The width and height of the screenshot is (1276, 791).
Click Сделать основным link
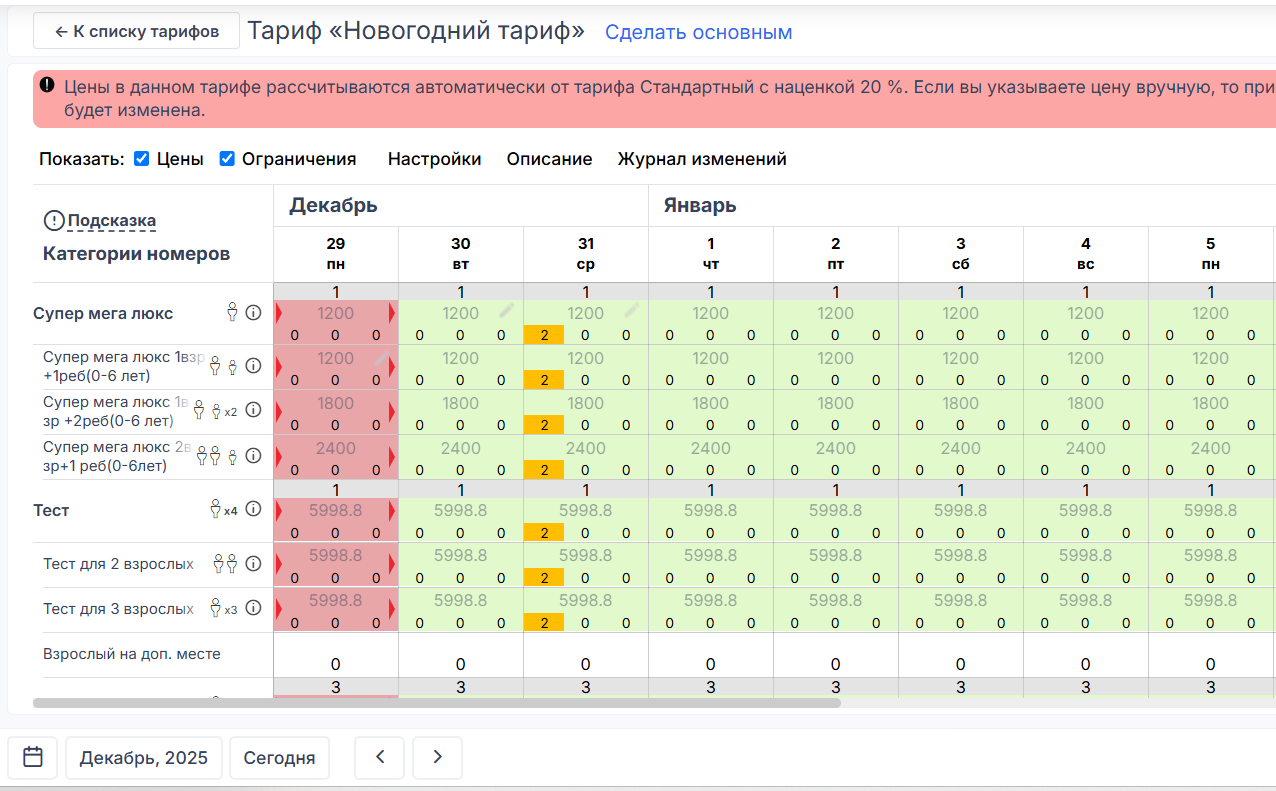click(698, 32)
